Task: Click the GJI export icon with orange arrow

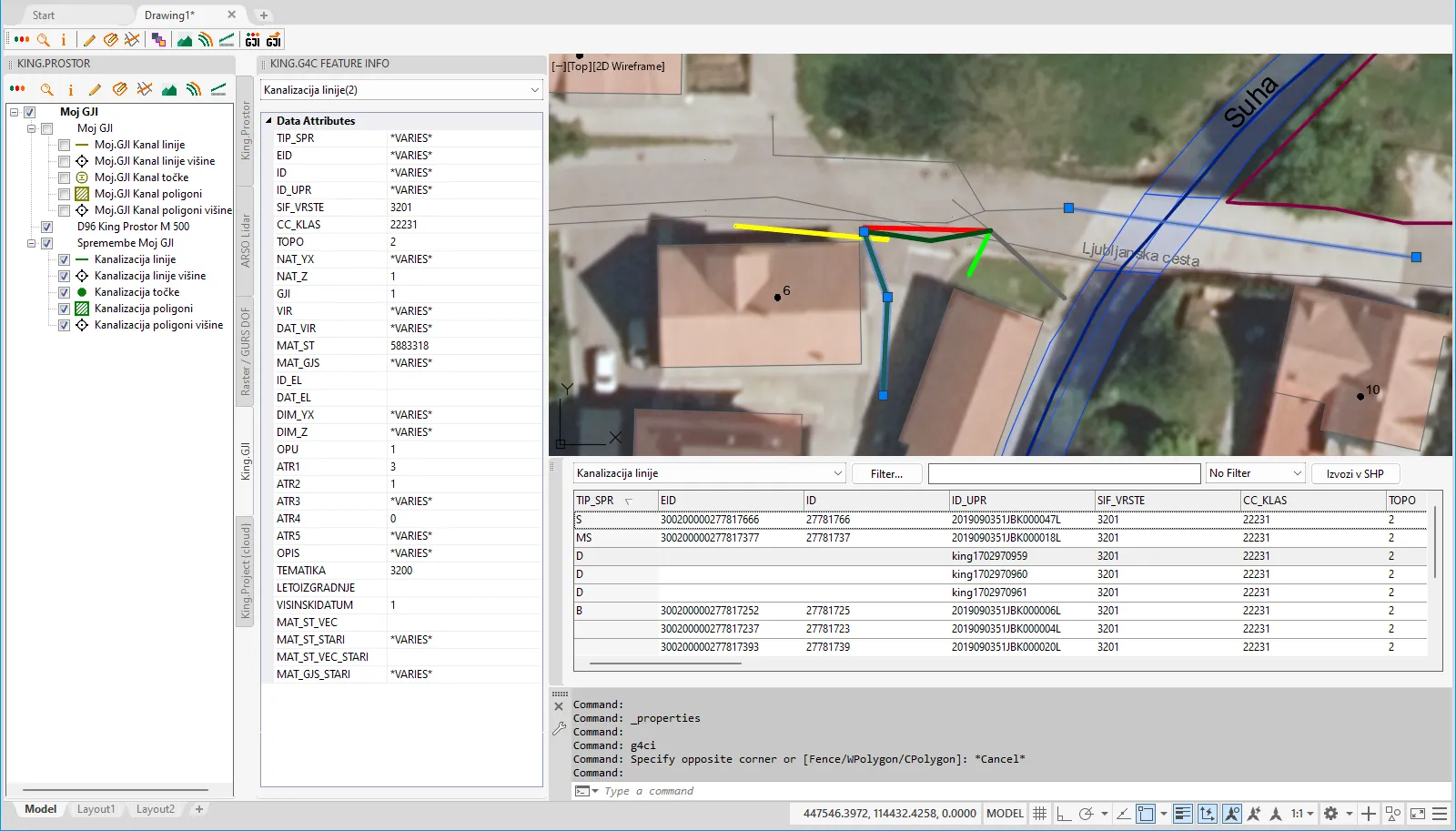Action: click(x=274, y=40)
